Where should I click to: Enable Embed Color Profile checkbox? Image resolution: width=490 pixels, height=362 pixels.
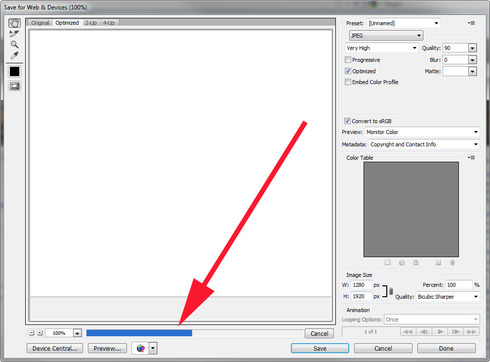348,82
